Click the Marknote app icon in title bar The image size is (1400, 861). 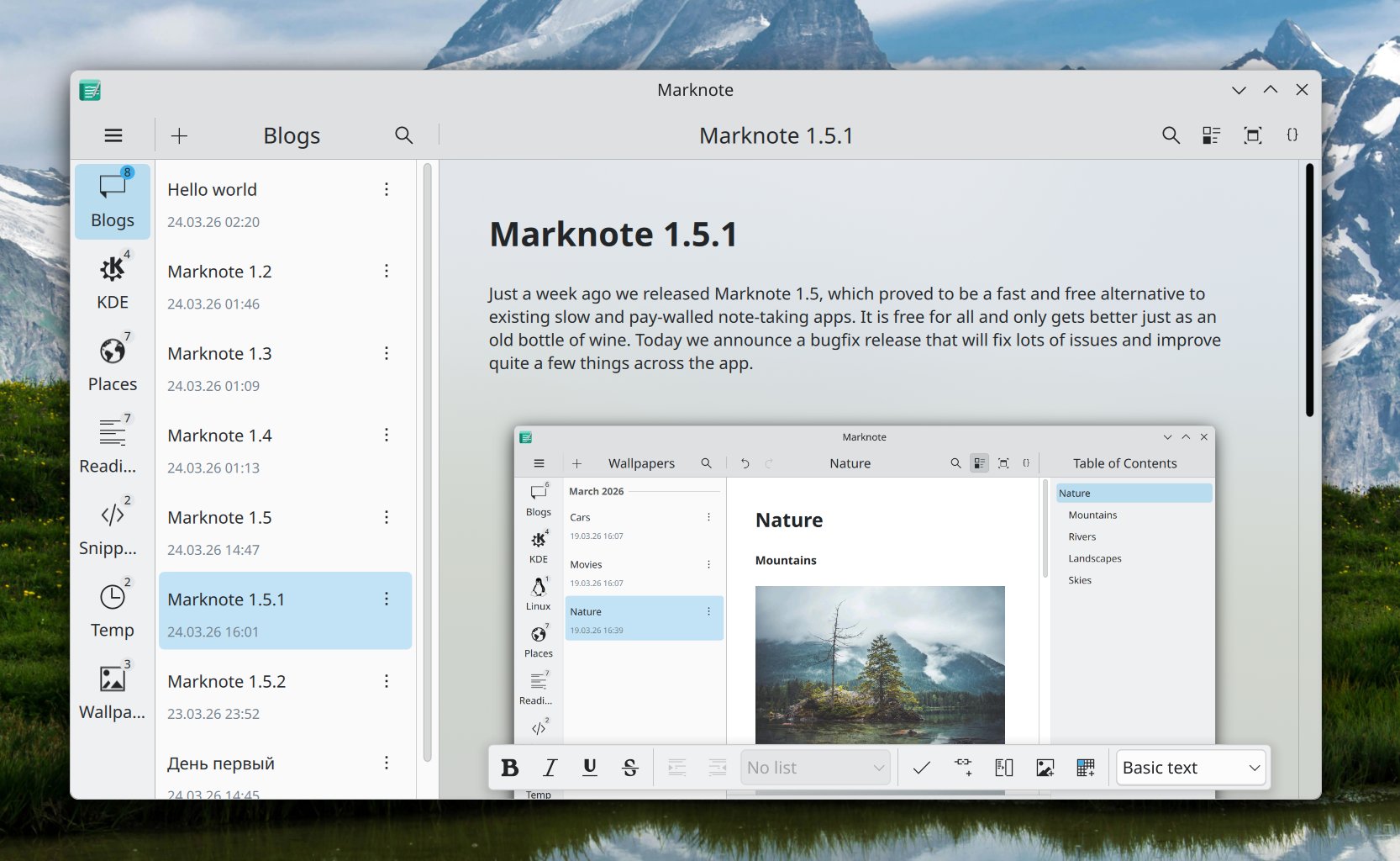click(90, 90)
